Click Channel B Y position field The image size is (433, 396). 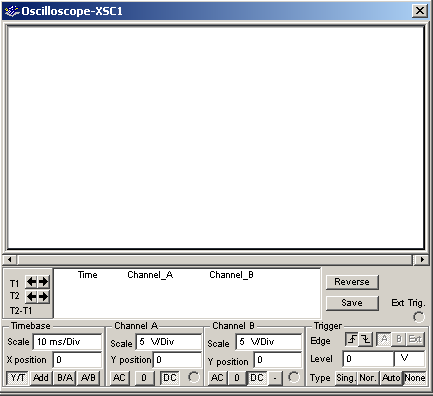(x=278, y=360)
